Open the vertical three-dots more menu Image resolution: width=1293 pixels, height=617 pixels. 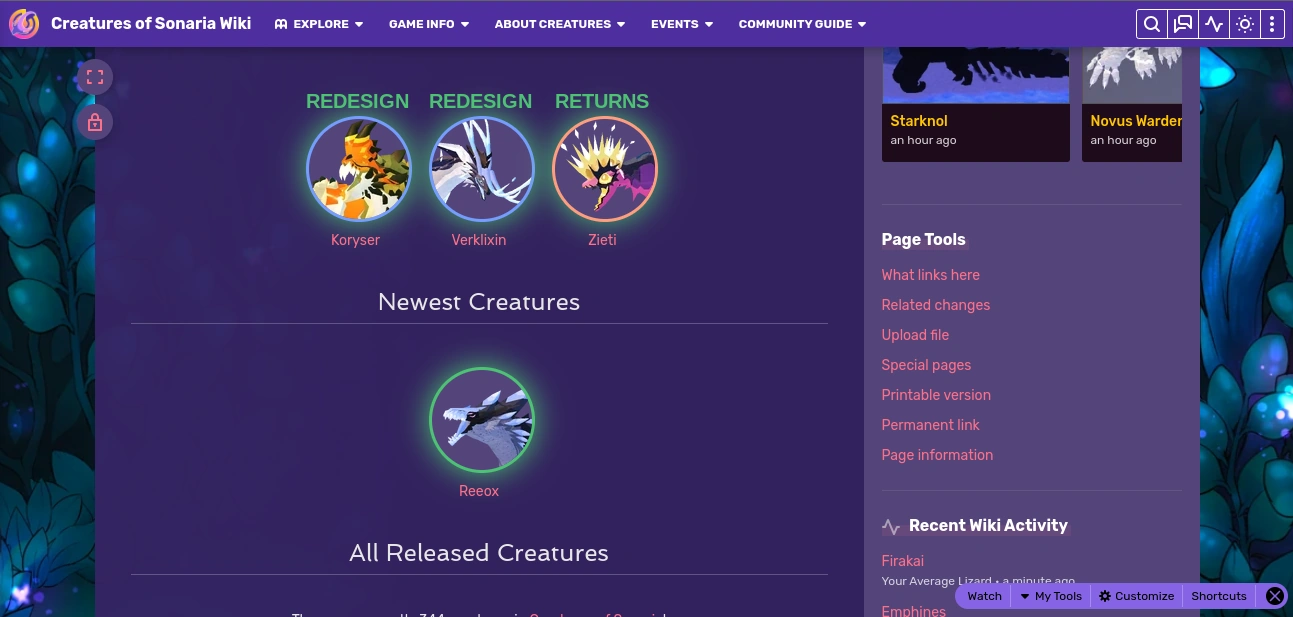click(x=1272, y=24)
